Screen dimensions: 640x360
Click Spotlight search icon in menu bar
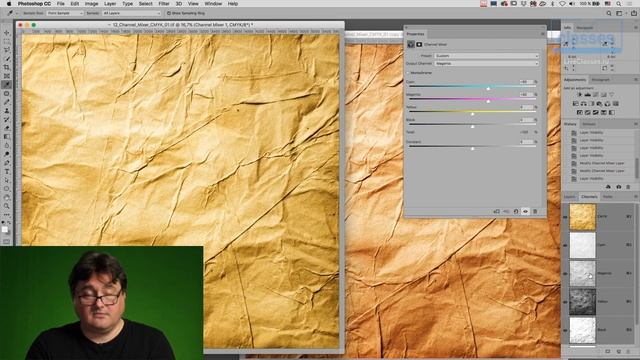tap(619, 4)
